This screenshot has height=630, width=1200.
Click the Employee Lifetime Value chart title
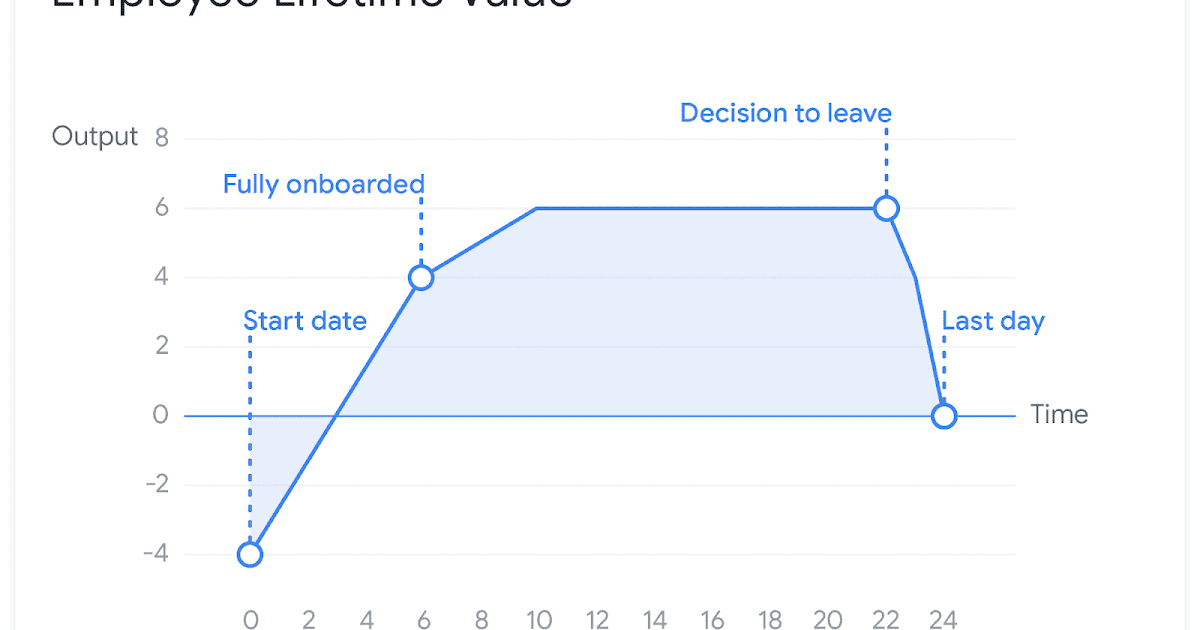pyautogui.click(x=310, y=5)
